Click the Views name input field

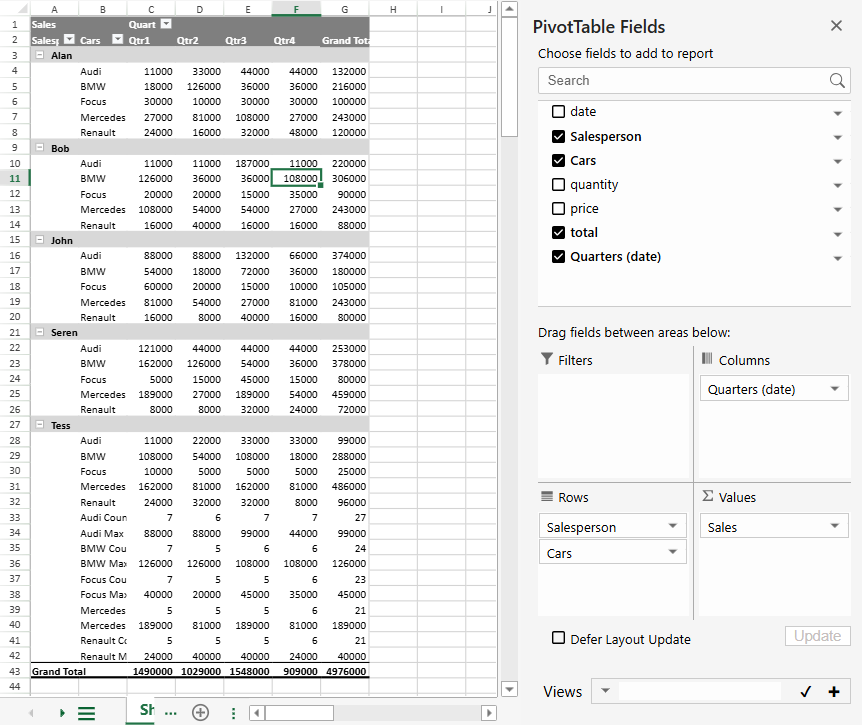tap(699, 691)
